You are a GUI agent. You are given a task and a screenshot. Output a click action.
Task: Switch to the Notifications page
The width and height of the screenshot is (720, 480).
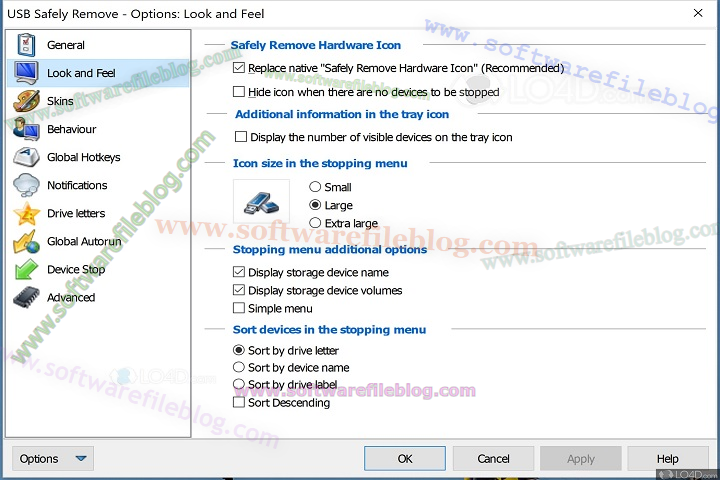(77, 185)
